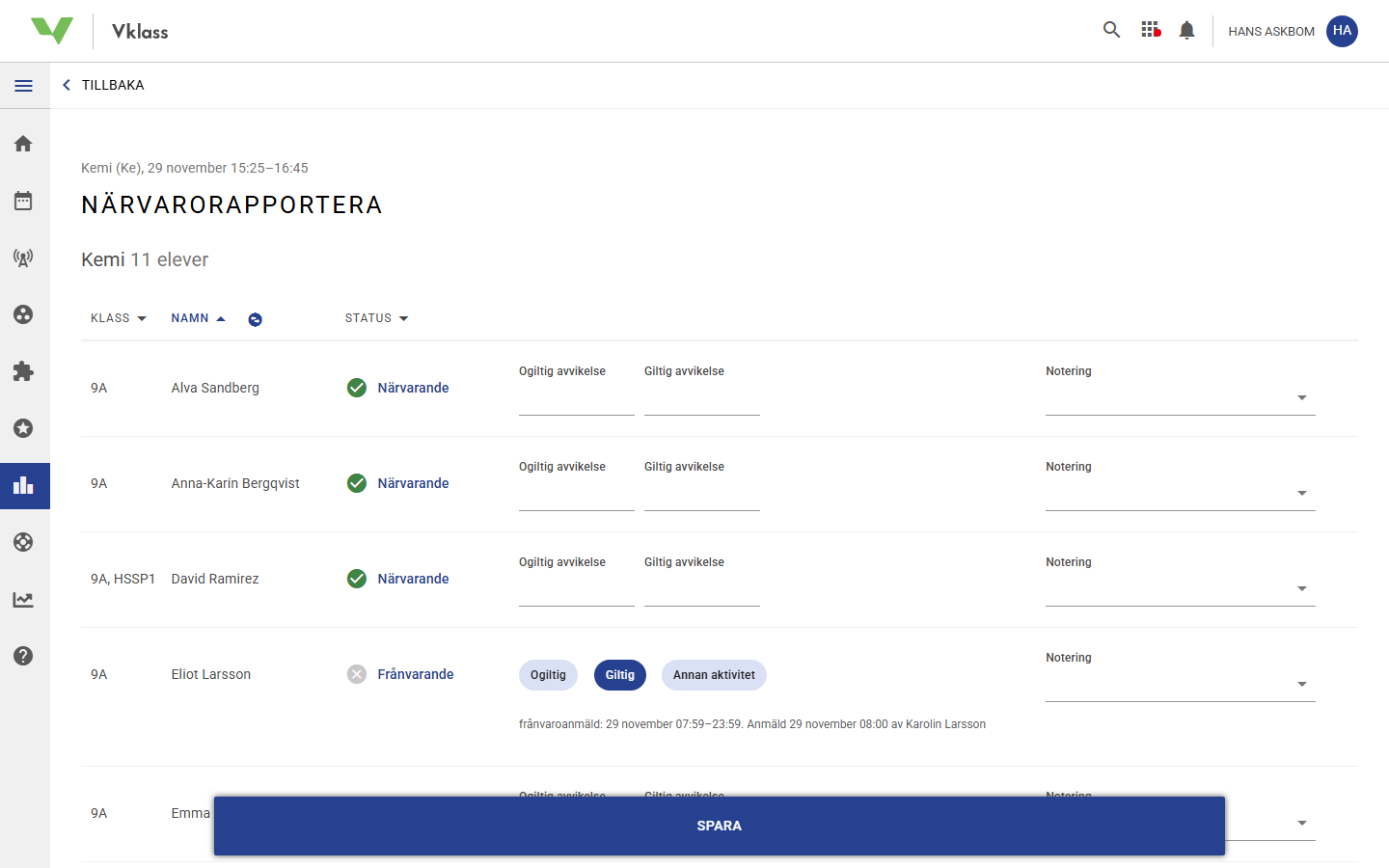
Task: Toggle Alva Sandberg's Närvarande status
Action: pos(397,388)
